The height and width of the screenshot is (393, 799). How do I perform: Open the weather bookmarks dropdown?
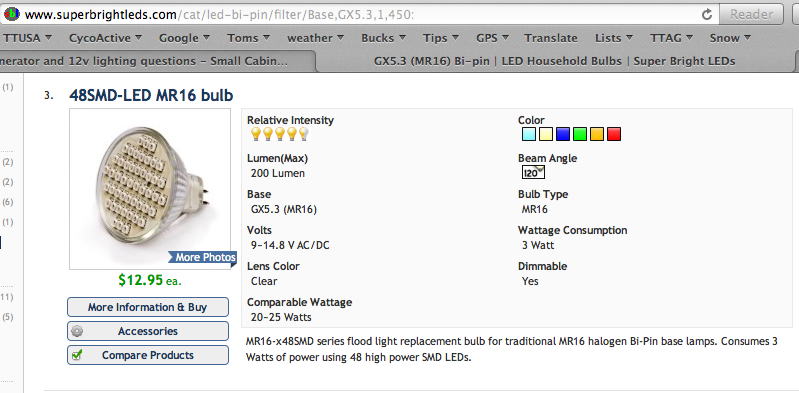pyautogui.click(x=315, y=38)
